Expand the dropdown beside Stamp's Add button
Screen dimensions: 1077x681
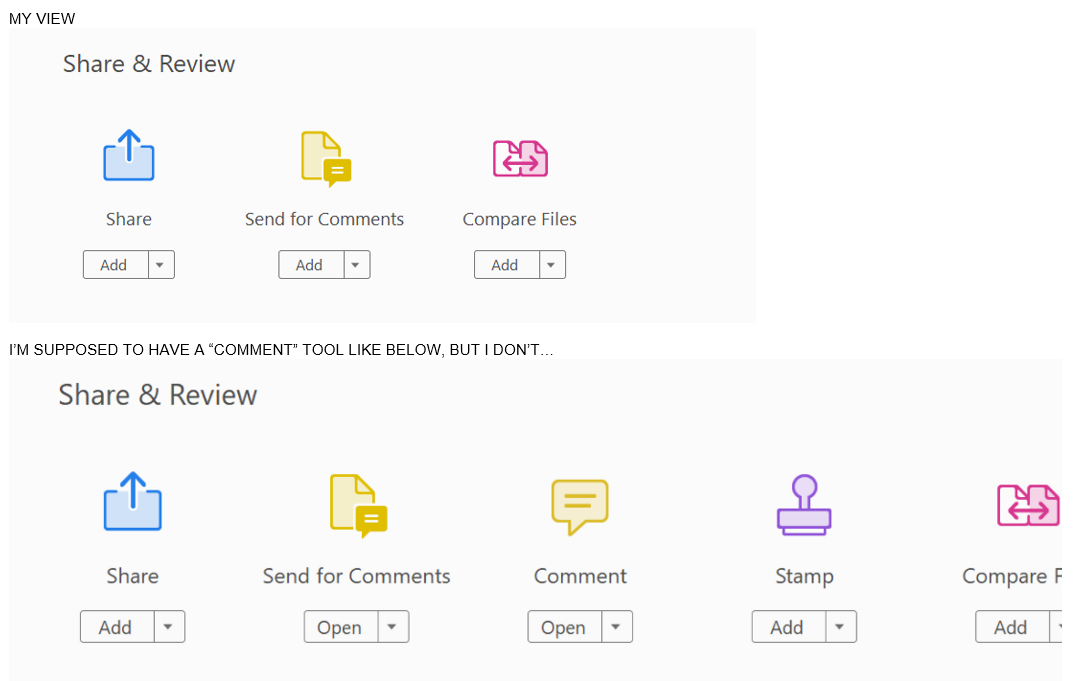coord(840,626)
